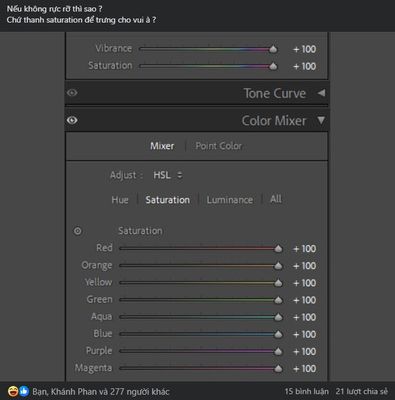This screenshot has height=400, width=395.
Task: Click the Red saturation slider handle
Action: point(278,249)
